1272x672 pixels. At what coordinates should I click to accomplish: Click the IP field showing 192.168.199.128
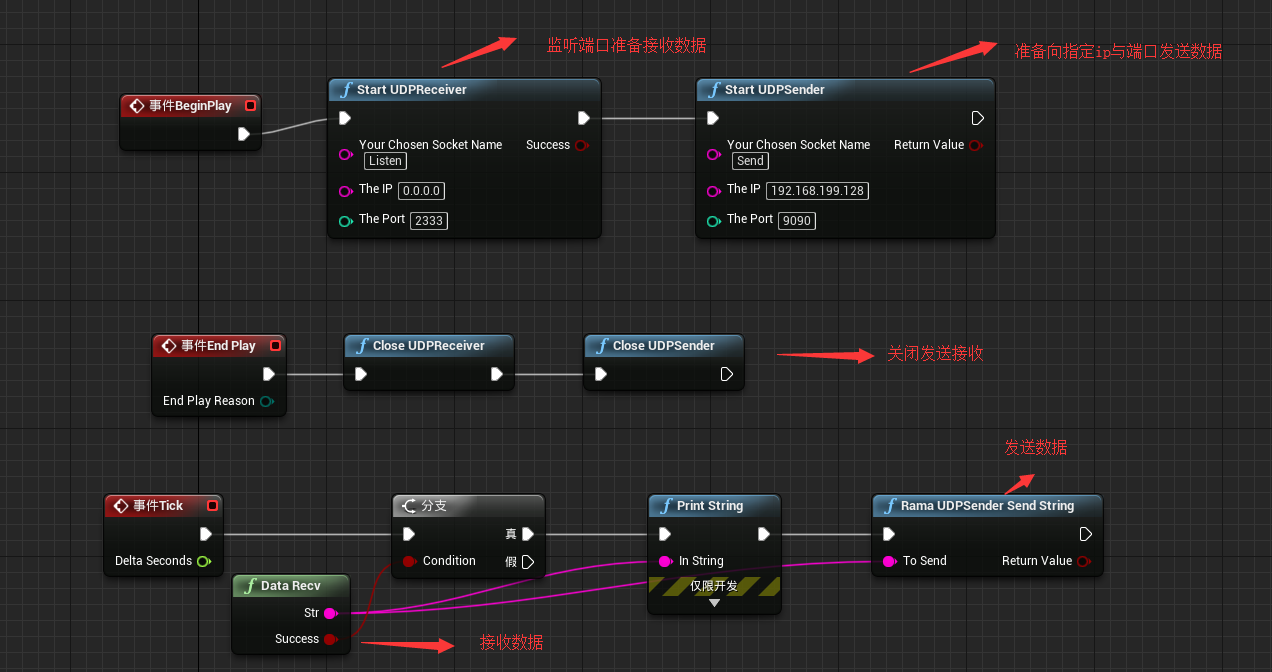tap(817, 190)
